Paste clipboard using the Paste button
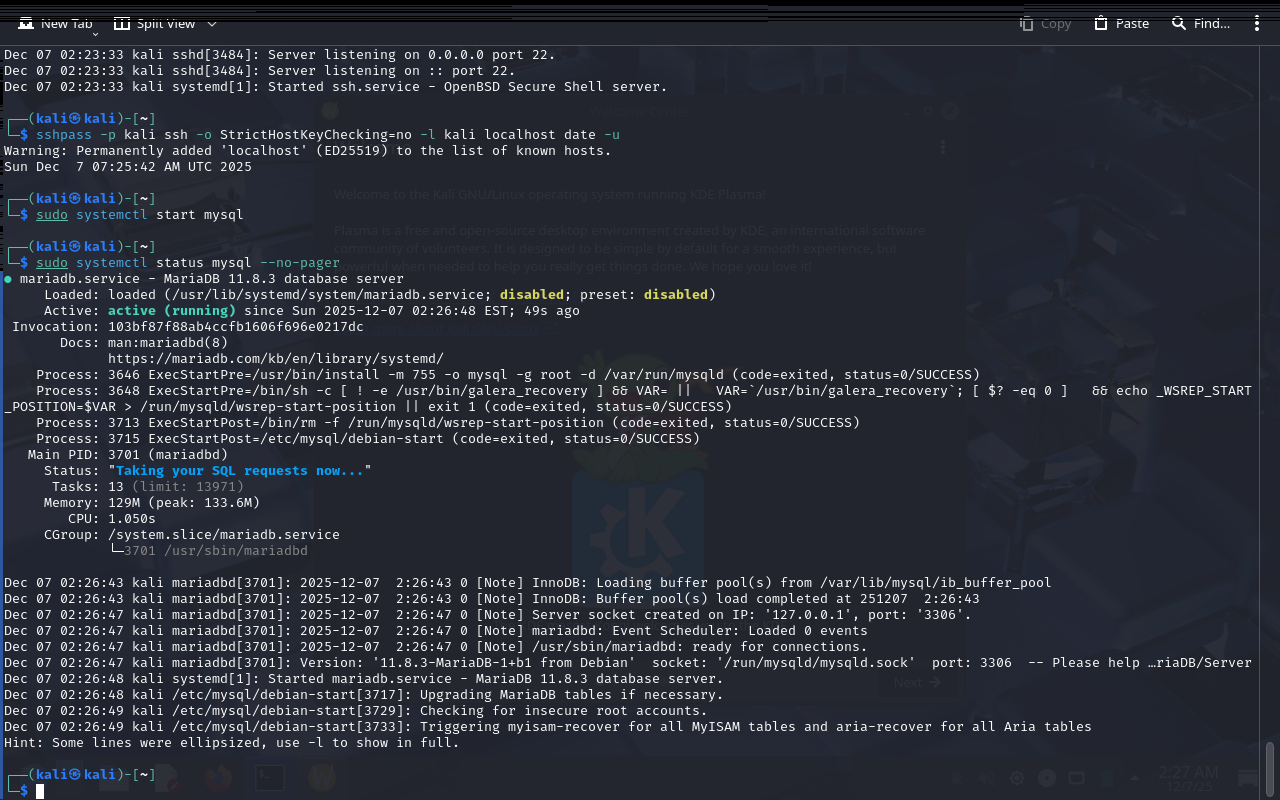Viewport: 1280px width, 800px height. [x=1121, y=23]
